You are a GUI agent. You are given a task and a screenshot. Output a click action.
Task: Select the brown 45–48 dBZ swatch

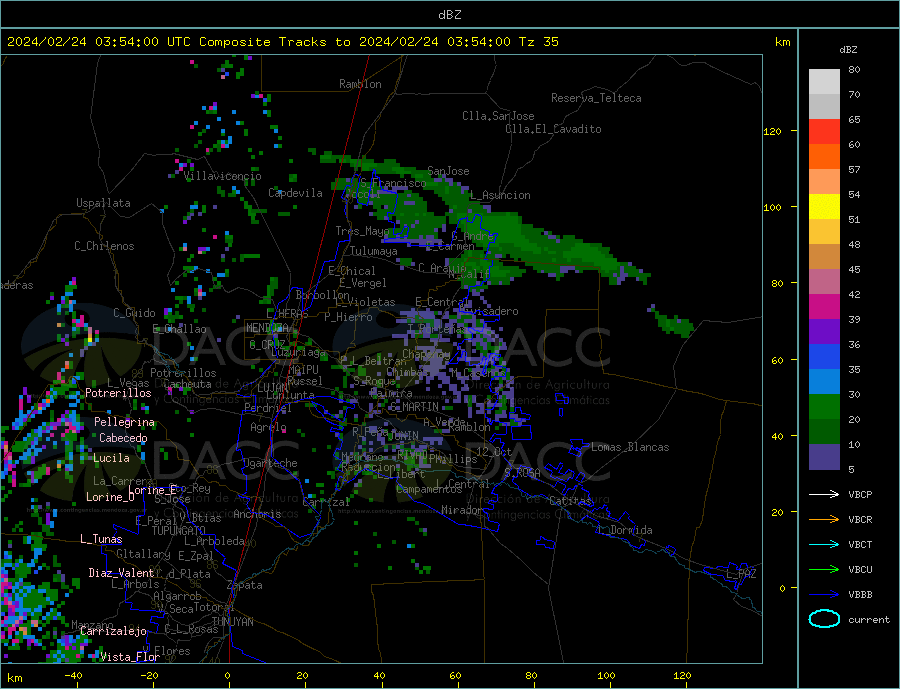(824, 257)
